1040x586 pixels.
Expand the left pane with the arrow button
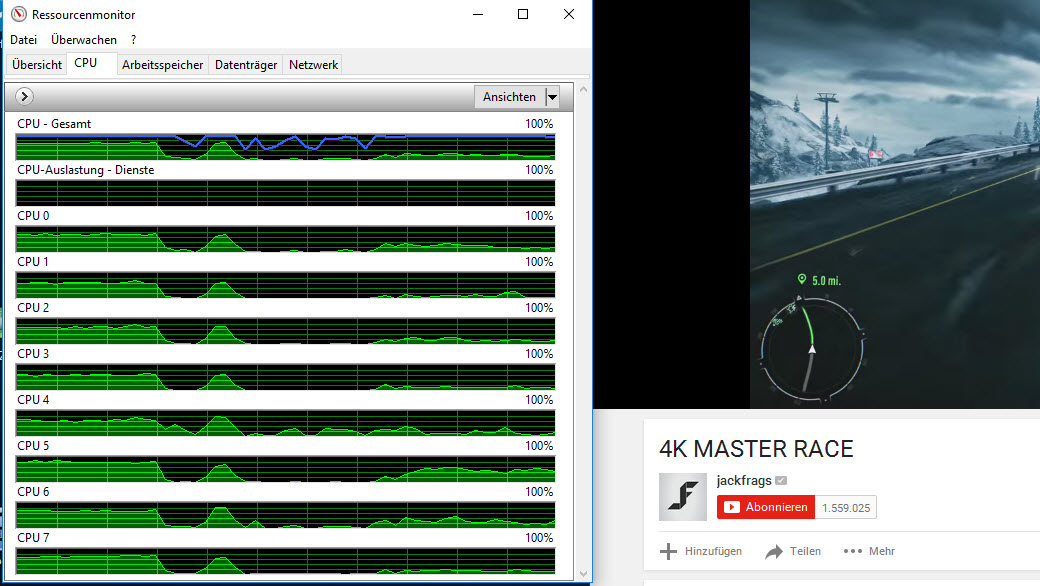coord(25,97)
